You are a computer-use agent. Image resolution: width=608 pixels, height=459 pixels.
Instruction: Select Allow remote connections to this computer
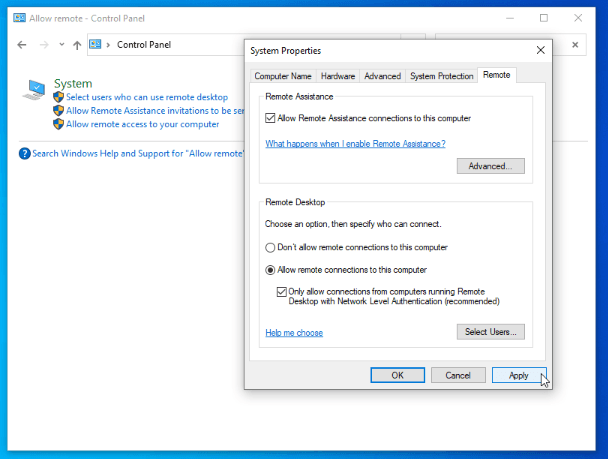coord(270,270)
